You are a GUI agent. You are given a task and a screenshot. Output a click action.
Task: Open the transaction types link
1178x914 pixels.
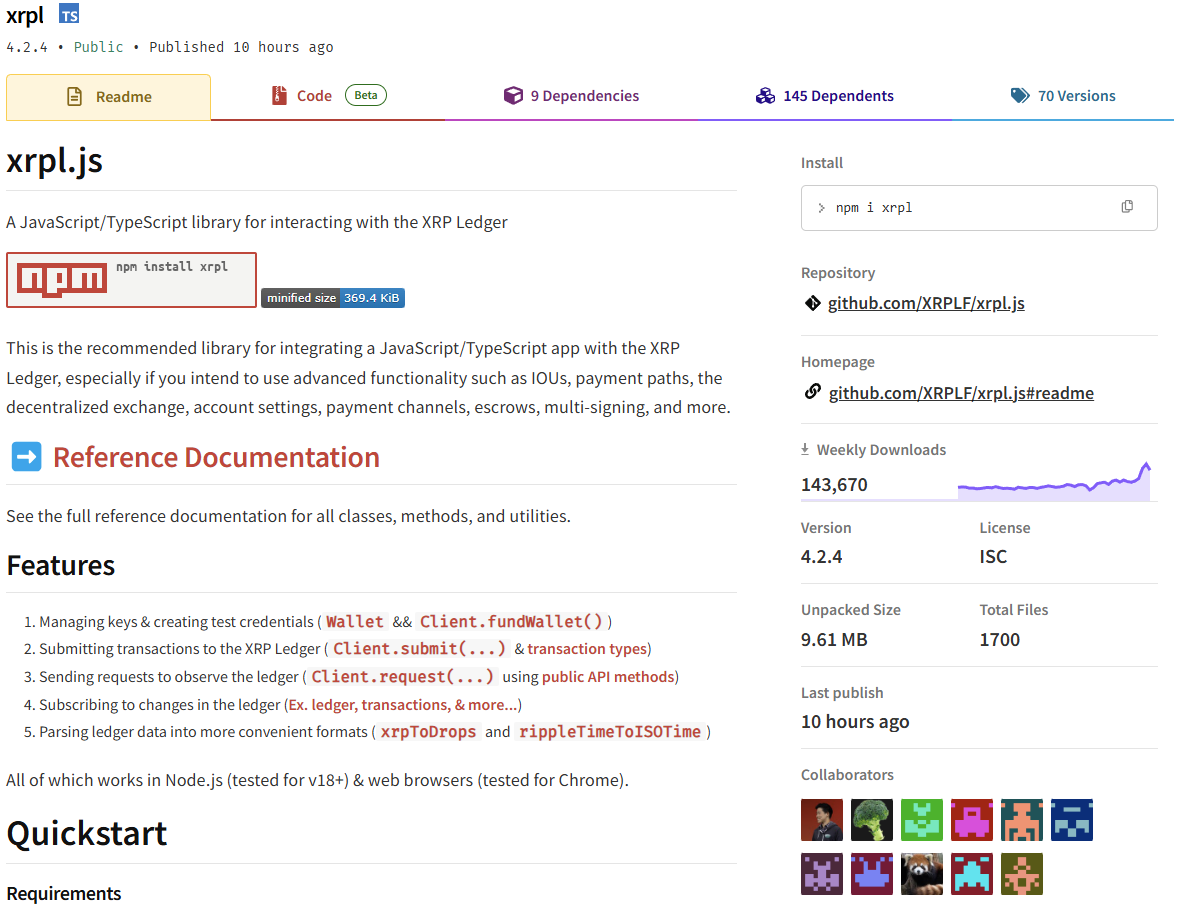[588, 649]
